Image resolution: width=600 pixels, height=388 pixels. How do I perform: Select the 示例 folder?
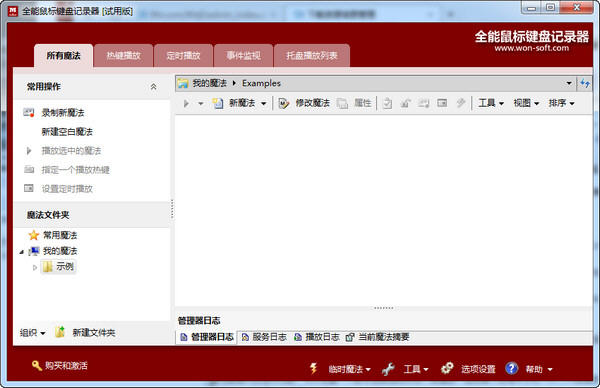pos(58,267)
